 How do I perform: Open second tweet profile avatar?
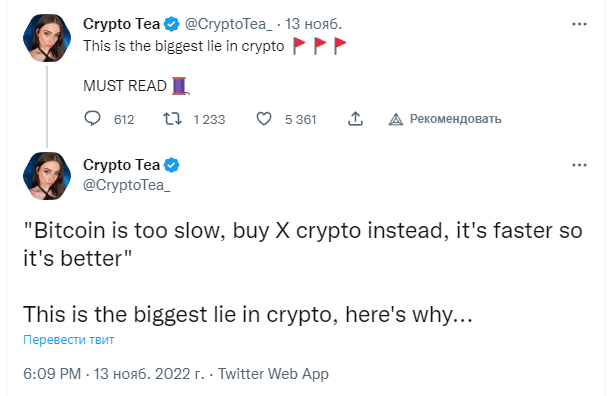[x=47, y=176]
